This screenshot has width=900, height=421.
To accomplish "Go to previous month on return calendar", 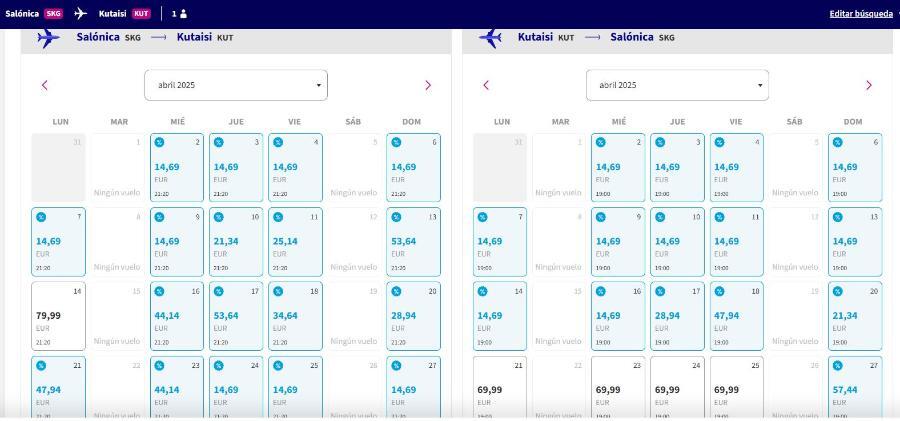I will point(486,85).
